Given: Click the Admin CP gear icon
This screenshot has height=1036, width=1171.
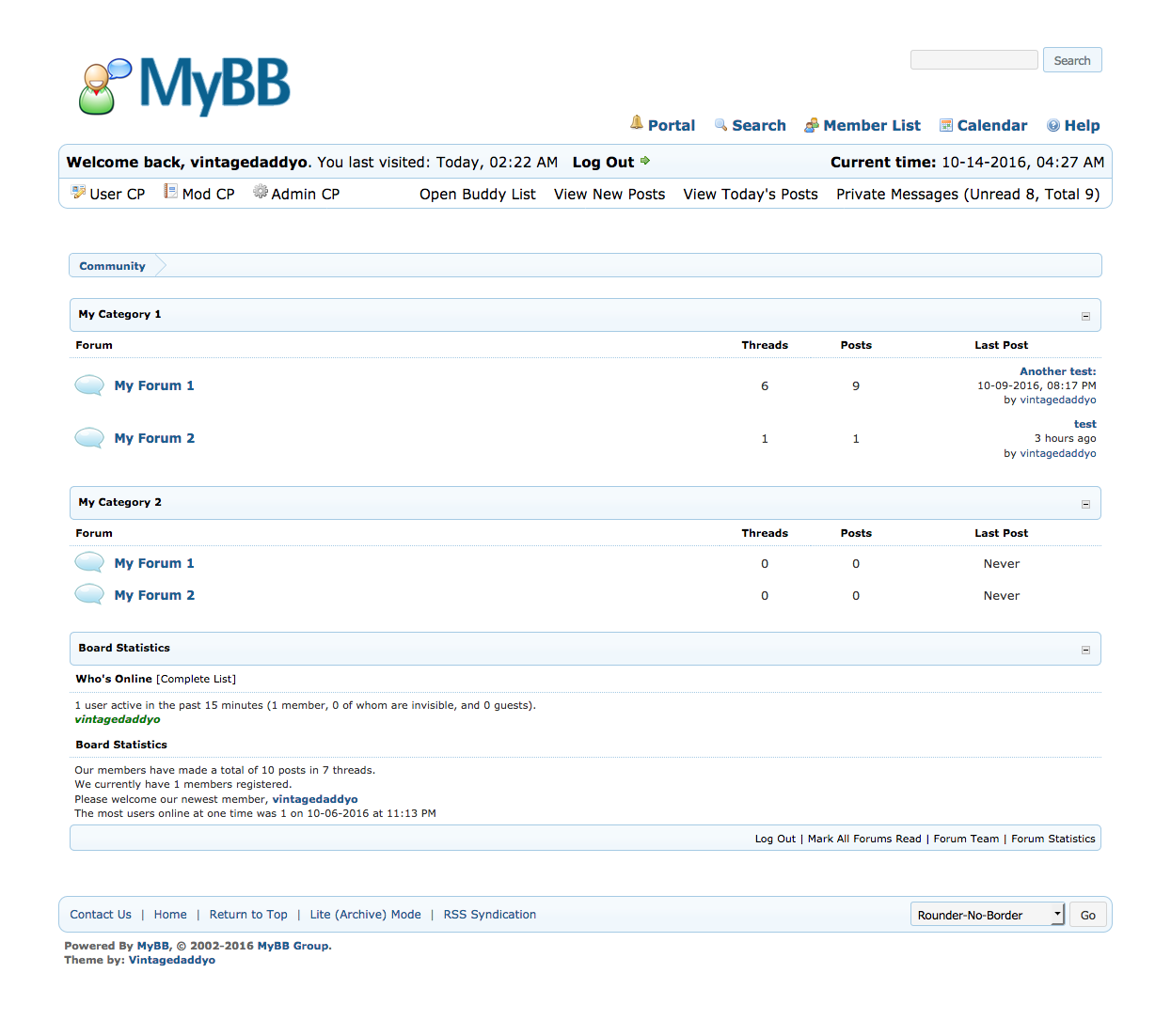Looking at the screenshot, I should 261,193.
